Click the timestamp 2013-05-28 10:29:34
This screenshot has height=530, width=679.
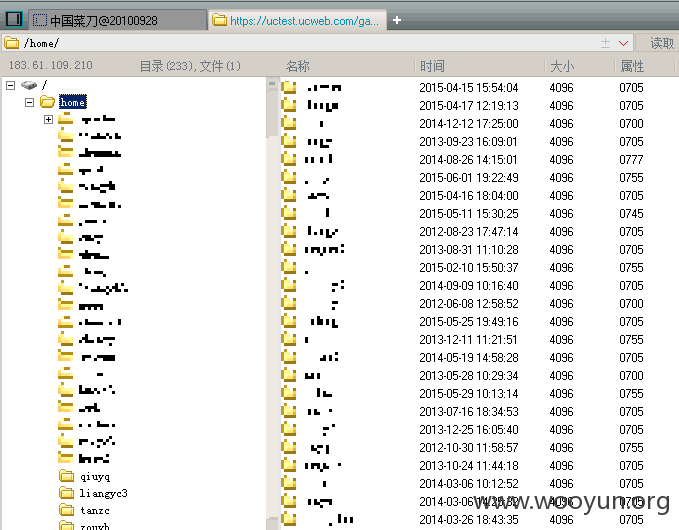tap(469, 375)
